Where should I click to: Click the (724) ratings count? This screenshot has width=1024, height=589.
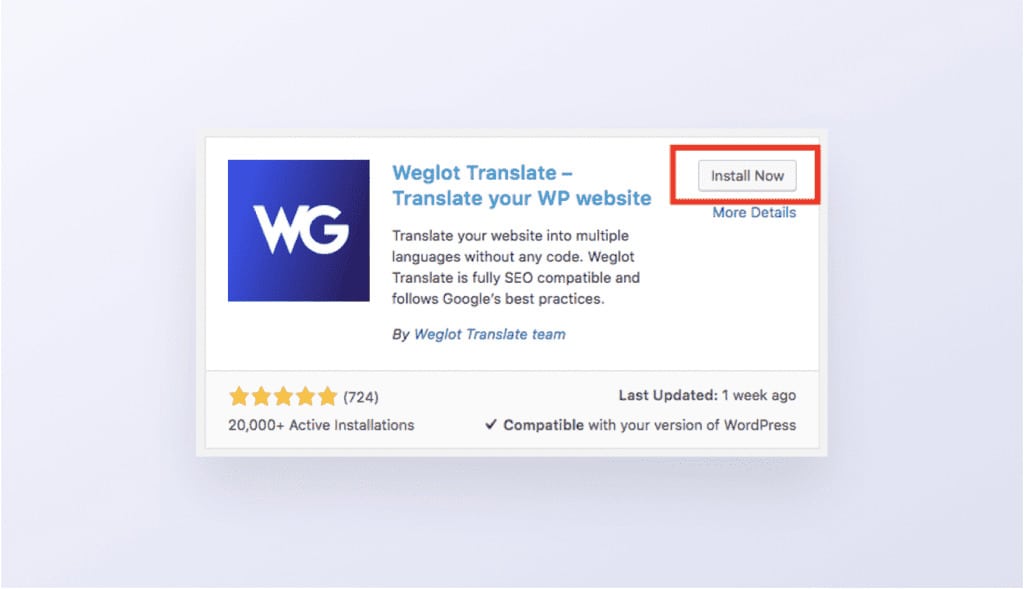pyautogui.click(x=361, y=397)
